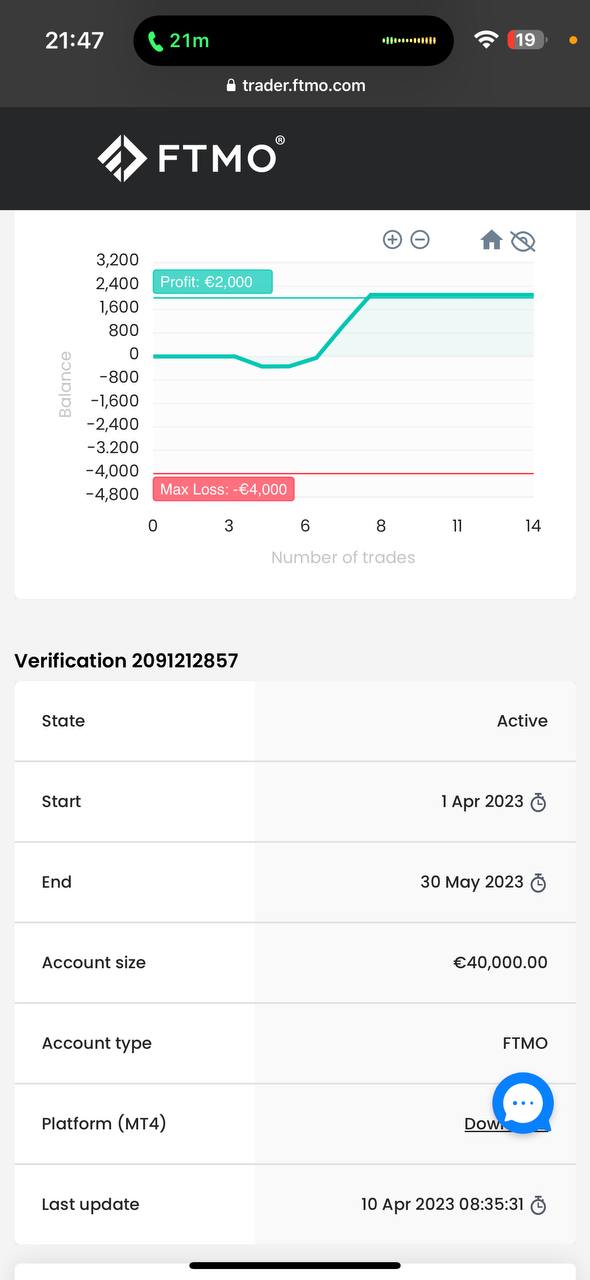This screenshot has width=590, height=1280.
Task: Tap the Account size €40,000.00 value
Action: [500, 963]
